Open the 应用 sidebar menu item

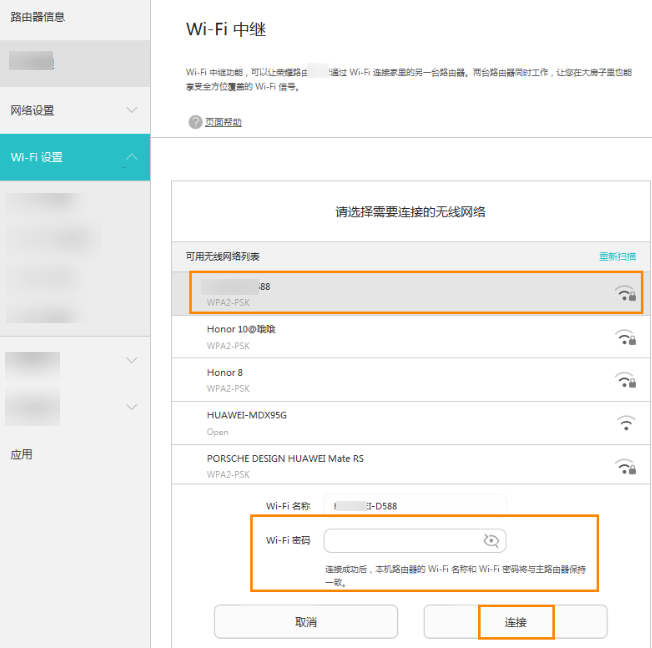(22, 454)
